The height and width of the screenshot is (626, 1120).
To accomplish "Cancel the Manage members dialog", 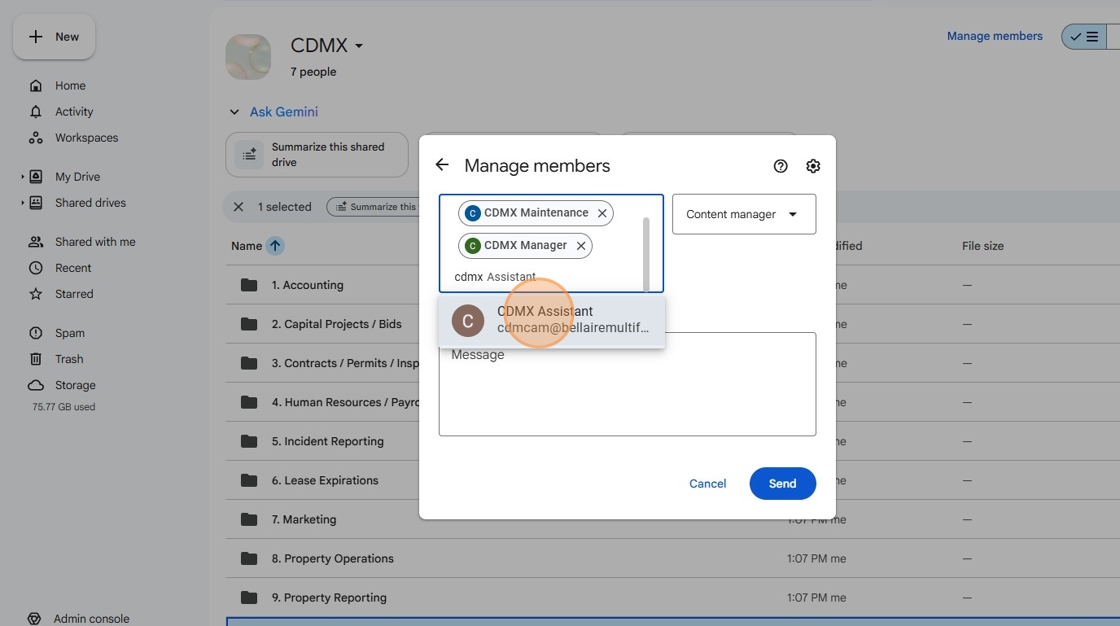I will 707,484.
